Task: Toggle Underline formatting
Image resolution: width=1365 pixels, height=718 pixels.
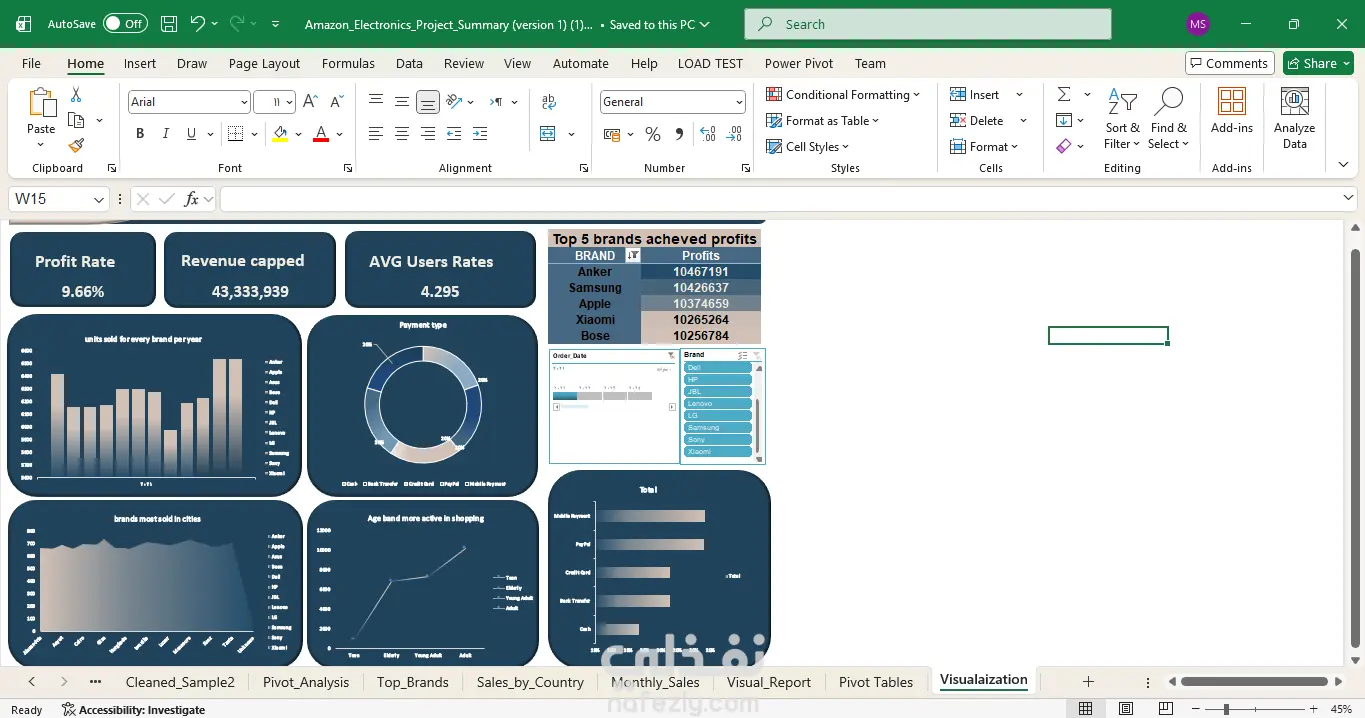Action: click(192, 134)
